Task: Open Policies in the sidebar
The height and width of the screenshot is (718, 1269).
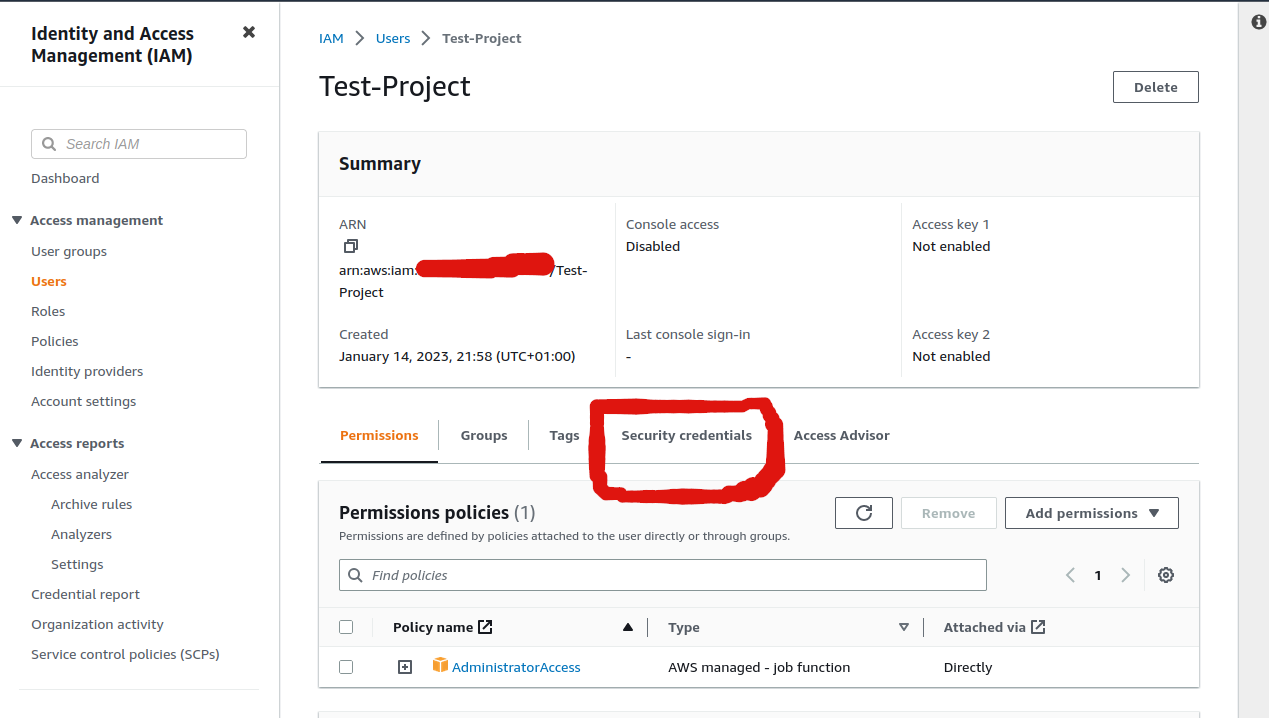Action: pyautogui.click(x=55, y=341)
